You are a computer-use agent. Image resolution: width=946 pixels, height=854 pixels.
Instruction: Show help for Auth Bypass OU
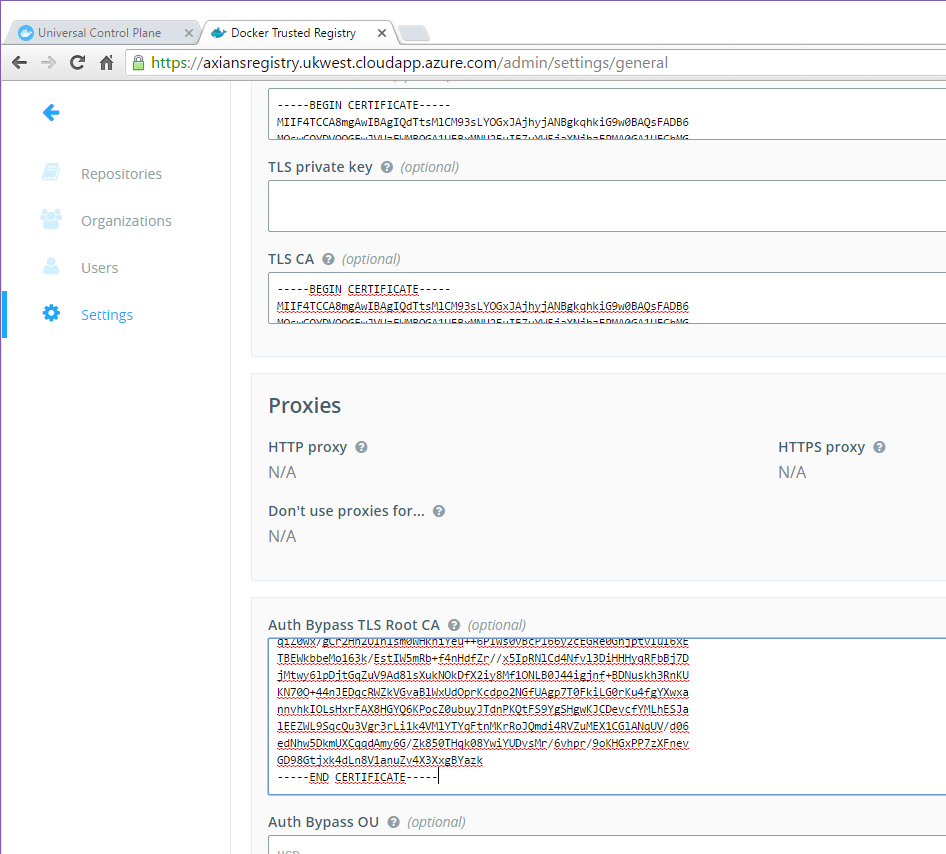(x=394, y=823)
